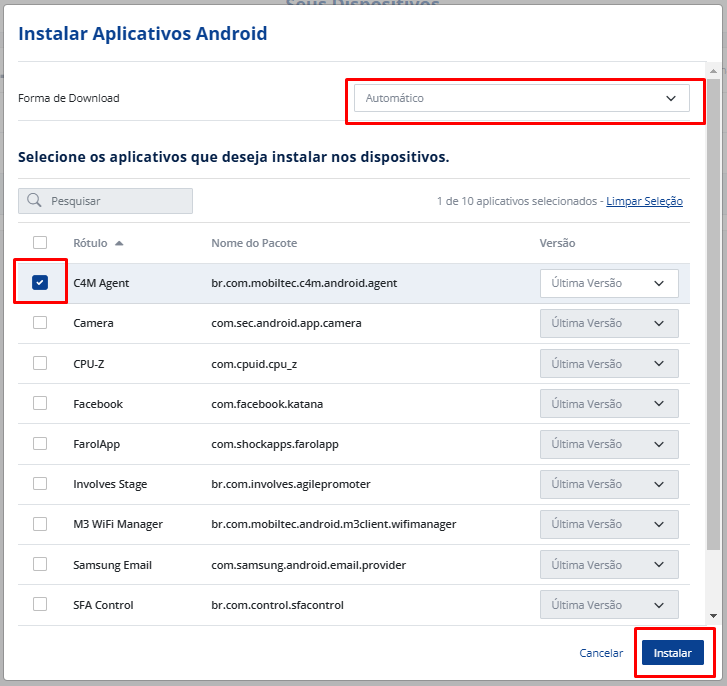Select the C4M Agent label

(x=101, y=283)
